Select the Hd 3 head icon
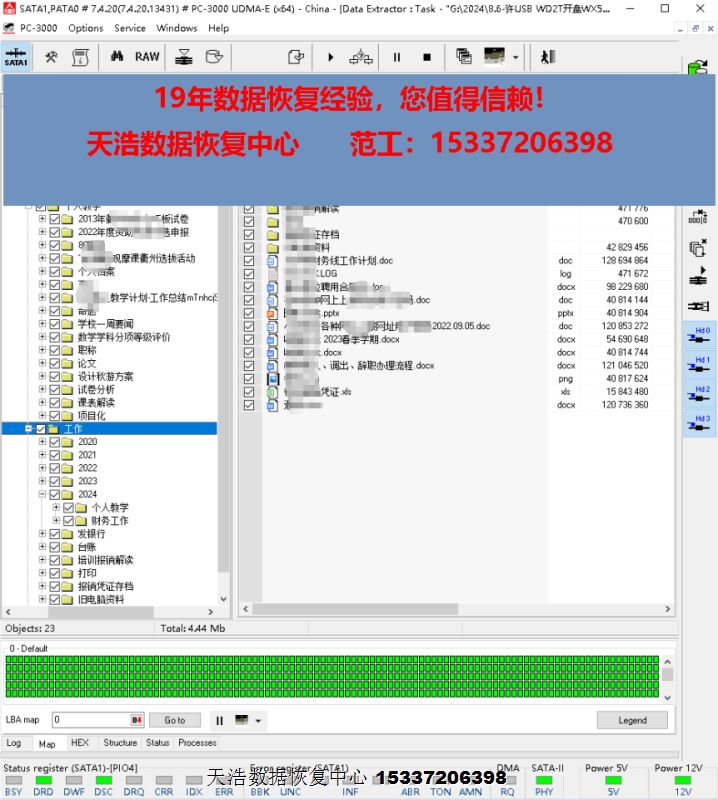Image resolution: width=718 pixels, height=800 pixels. click(700, 424)
